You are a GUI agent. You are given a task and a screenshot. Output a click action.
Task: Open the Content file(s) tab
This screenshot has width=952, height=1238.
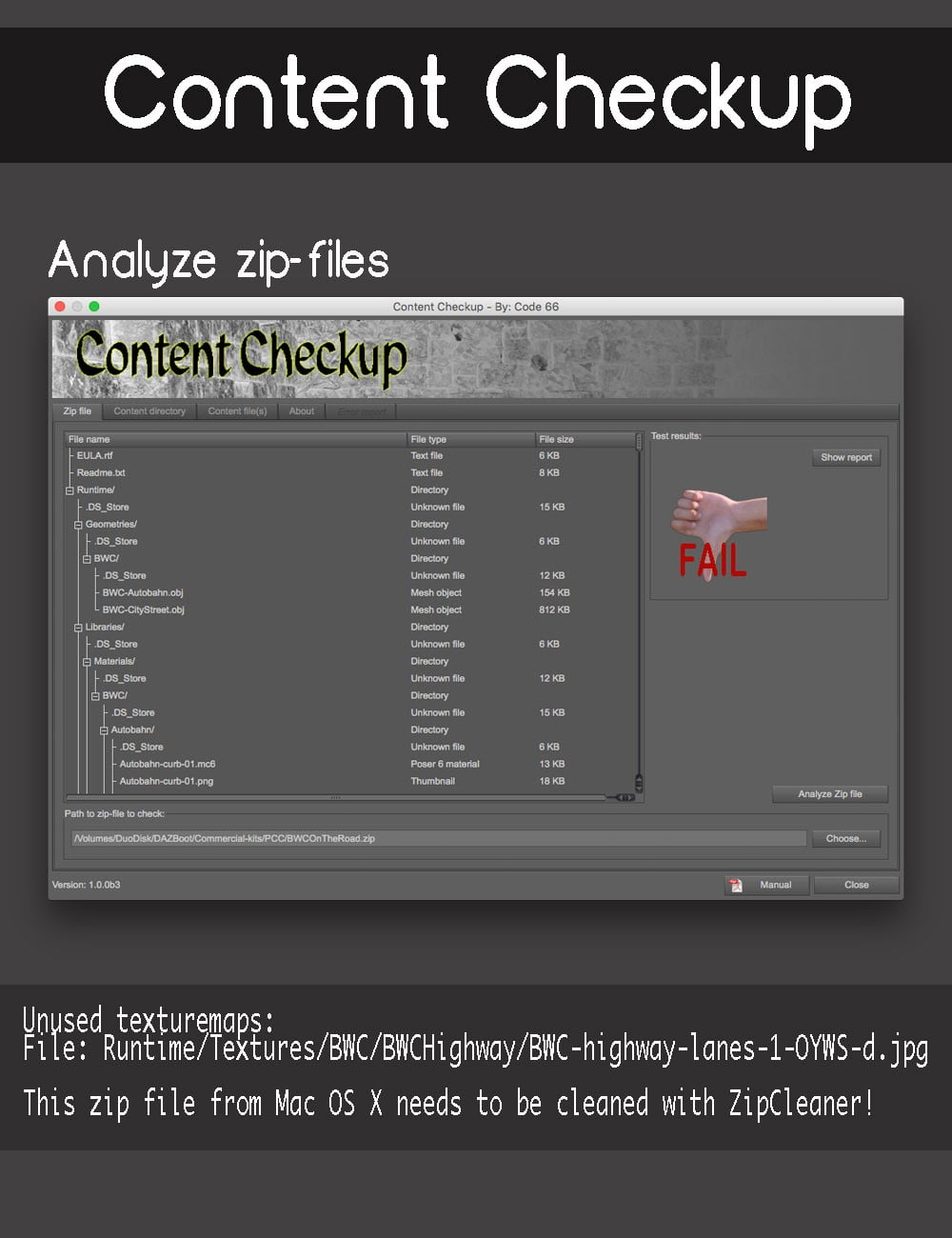point(237,411)
